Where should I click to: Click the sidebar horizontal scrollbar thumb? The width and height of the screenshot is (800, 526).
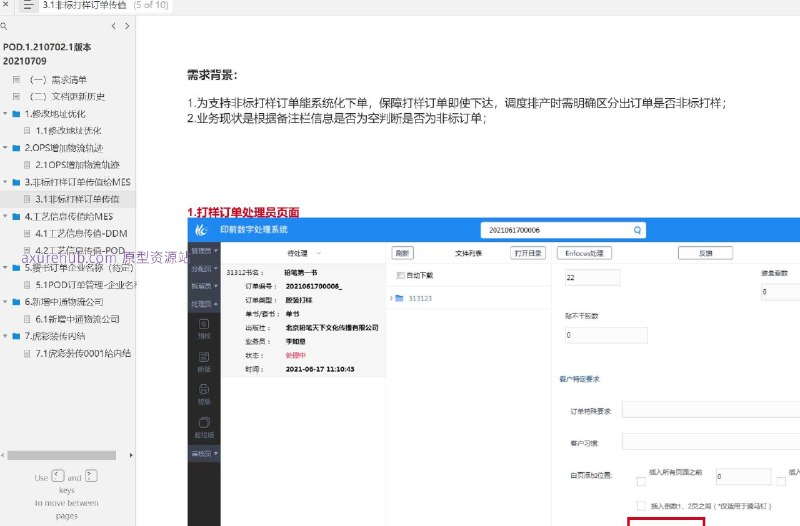pyautogui.click(x=61, y=455)
